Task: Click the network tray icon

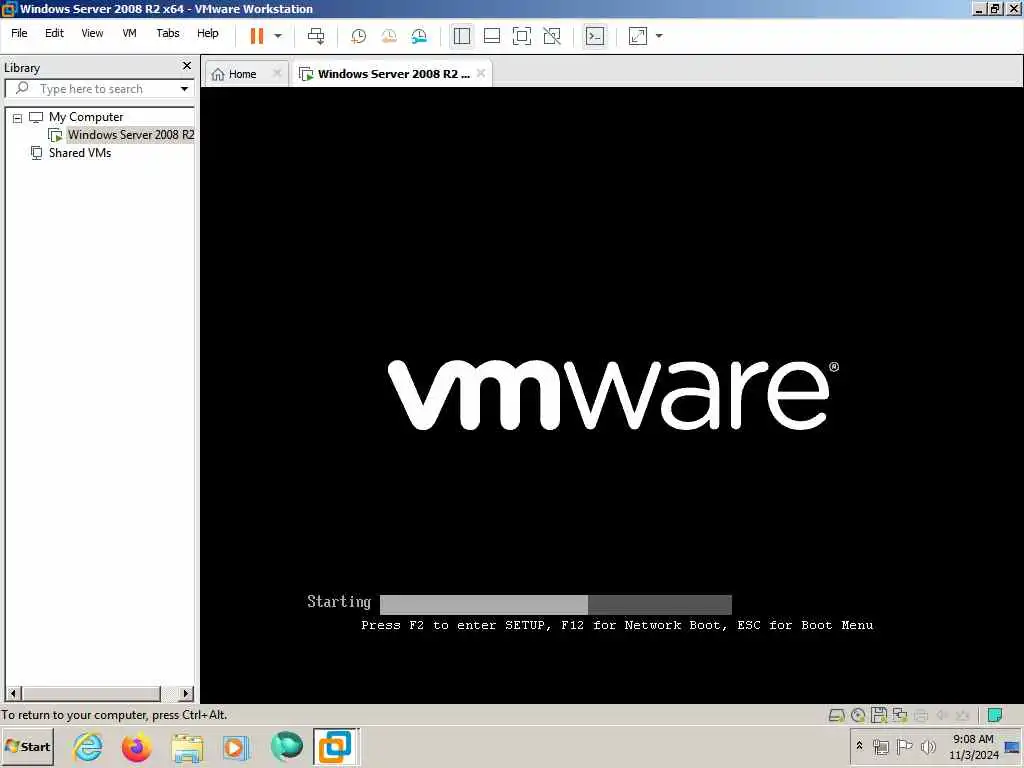Action: click(x=881, y=746)
